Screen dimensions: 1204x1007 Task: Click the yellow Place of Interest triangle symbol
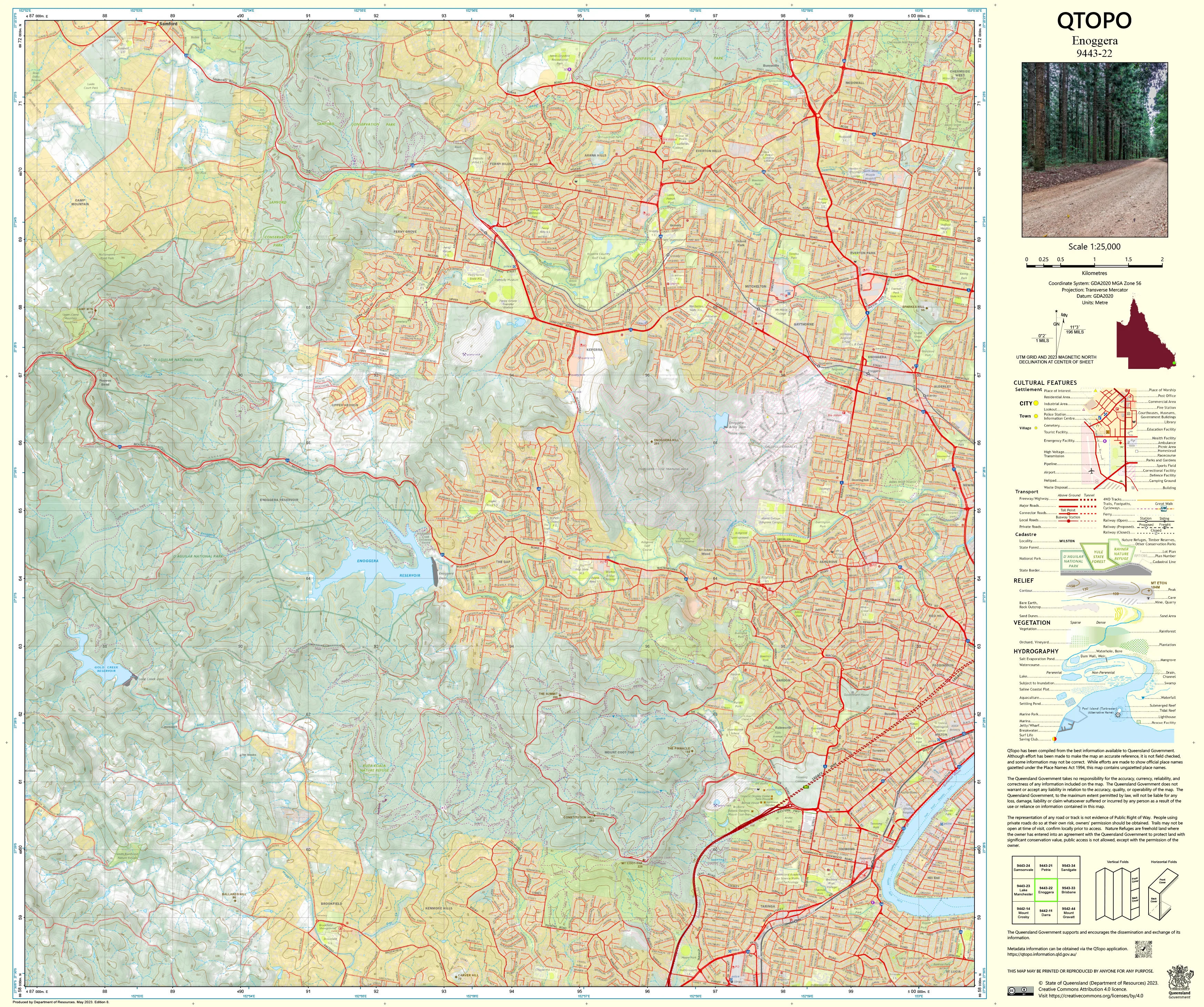pos(1095,390)
